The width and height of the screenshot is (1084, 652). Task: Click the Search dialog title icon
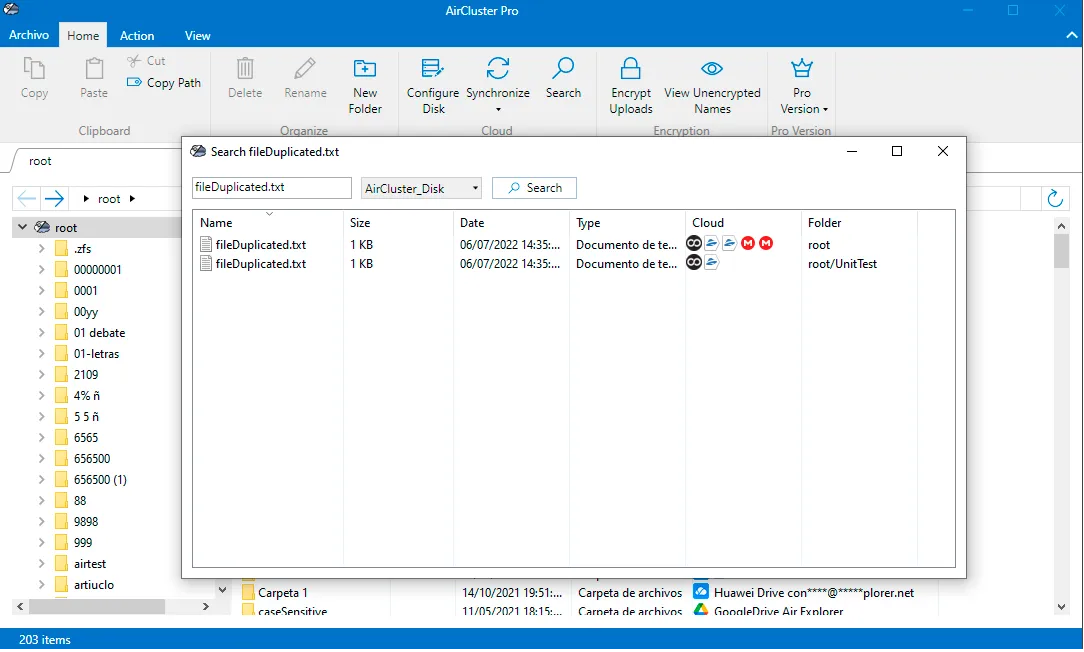pos(198,151)
